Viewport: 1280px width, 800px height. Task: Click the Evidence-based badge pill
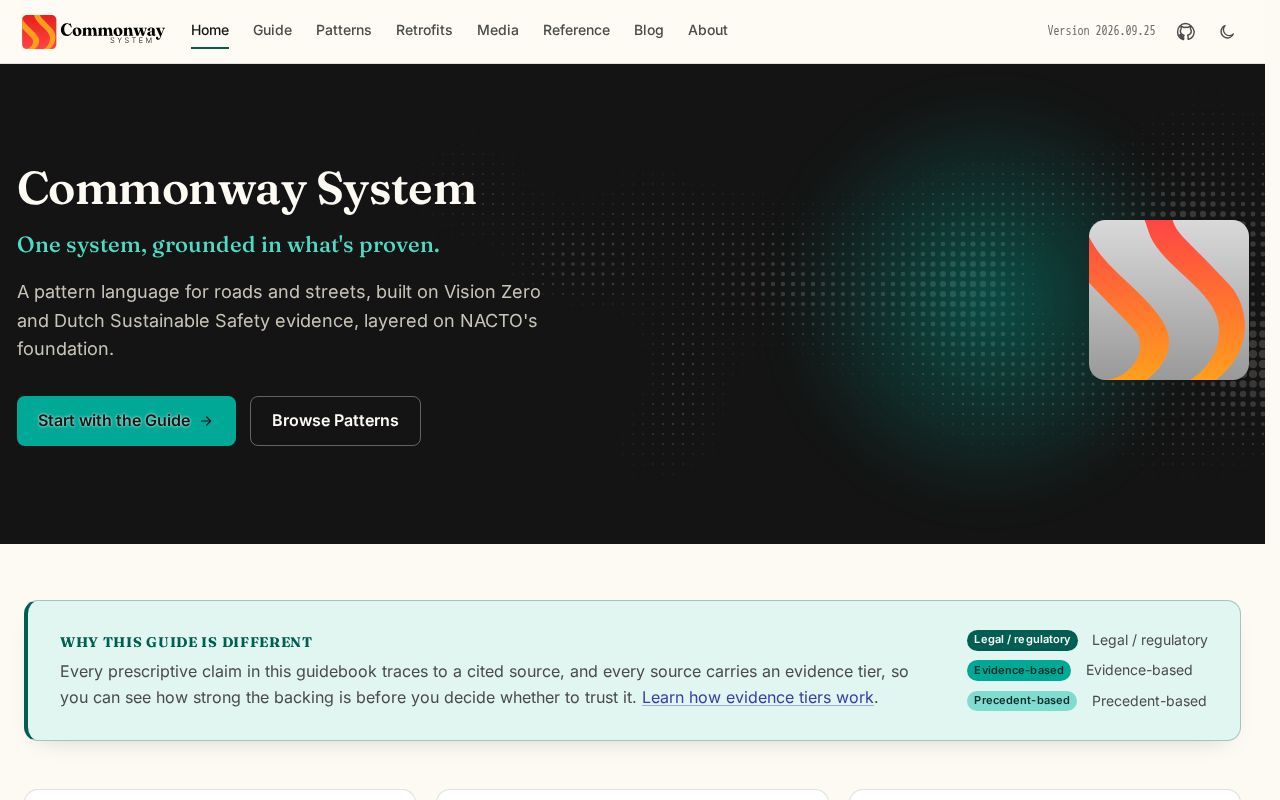(x=1019, y=671)
